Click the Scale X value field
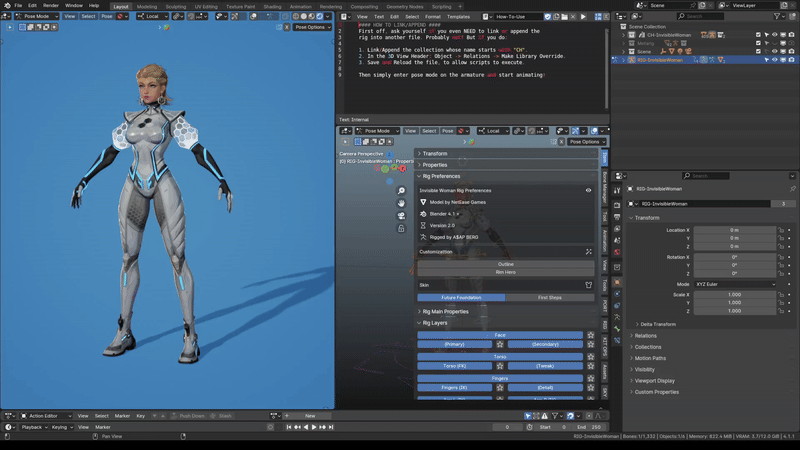 coord(735,294)
